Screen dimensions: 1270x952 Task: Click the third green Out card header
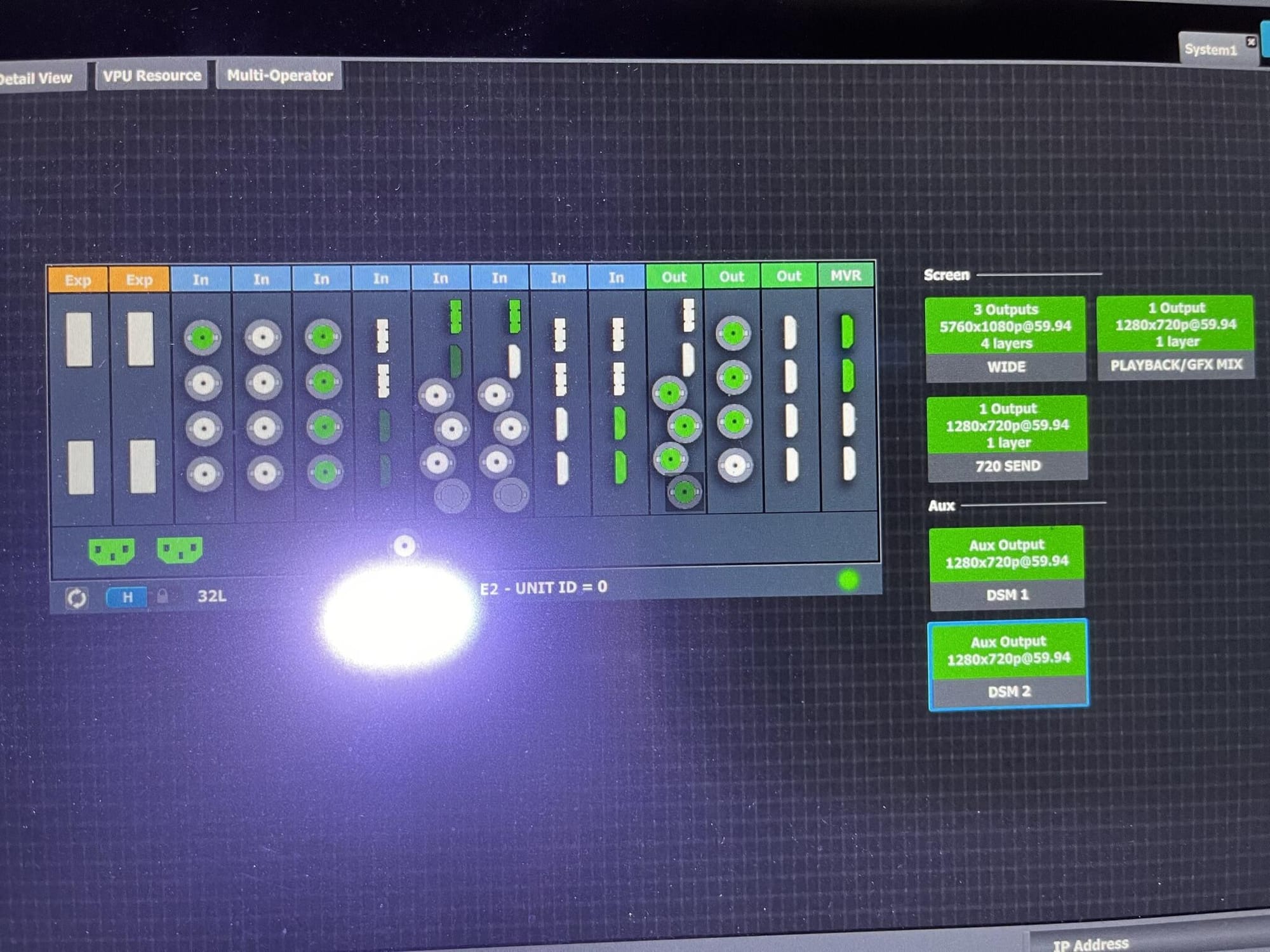click(x=789, y=276)
